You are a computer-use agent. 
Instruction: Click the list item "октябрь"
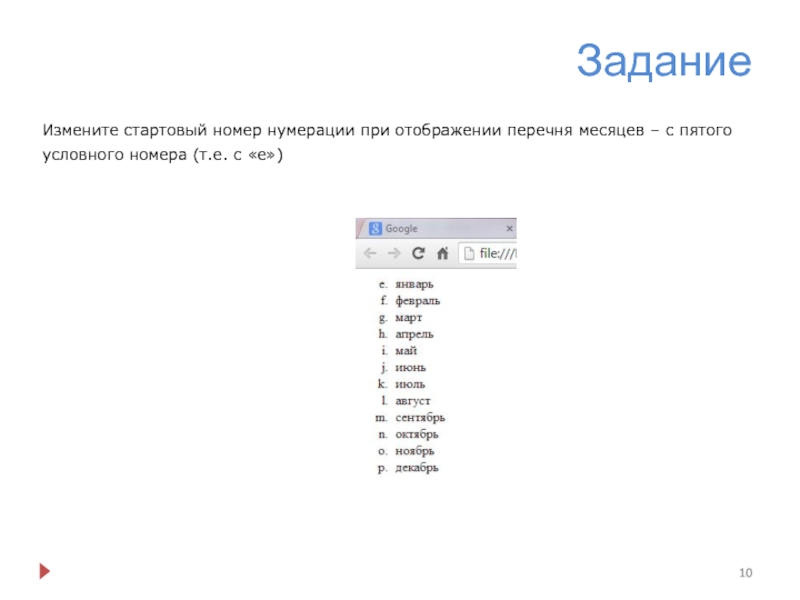[x=417, y=434]
